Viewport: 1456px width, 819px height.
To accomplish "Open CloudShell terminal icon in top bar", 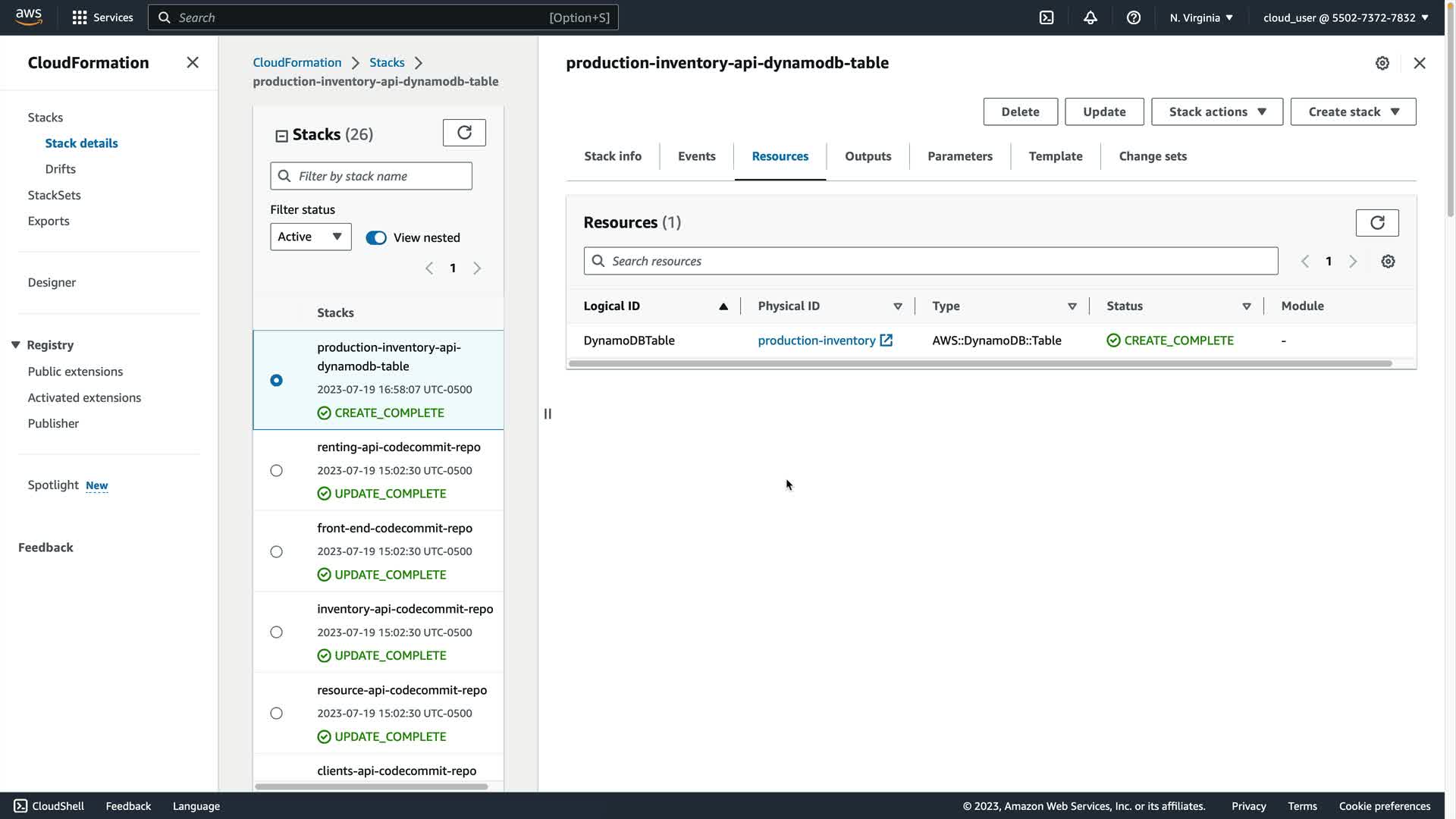I will pyautogui.click(x=1046, y=17).
